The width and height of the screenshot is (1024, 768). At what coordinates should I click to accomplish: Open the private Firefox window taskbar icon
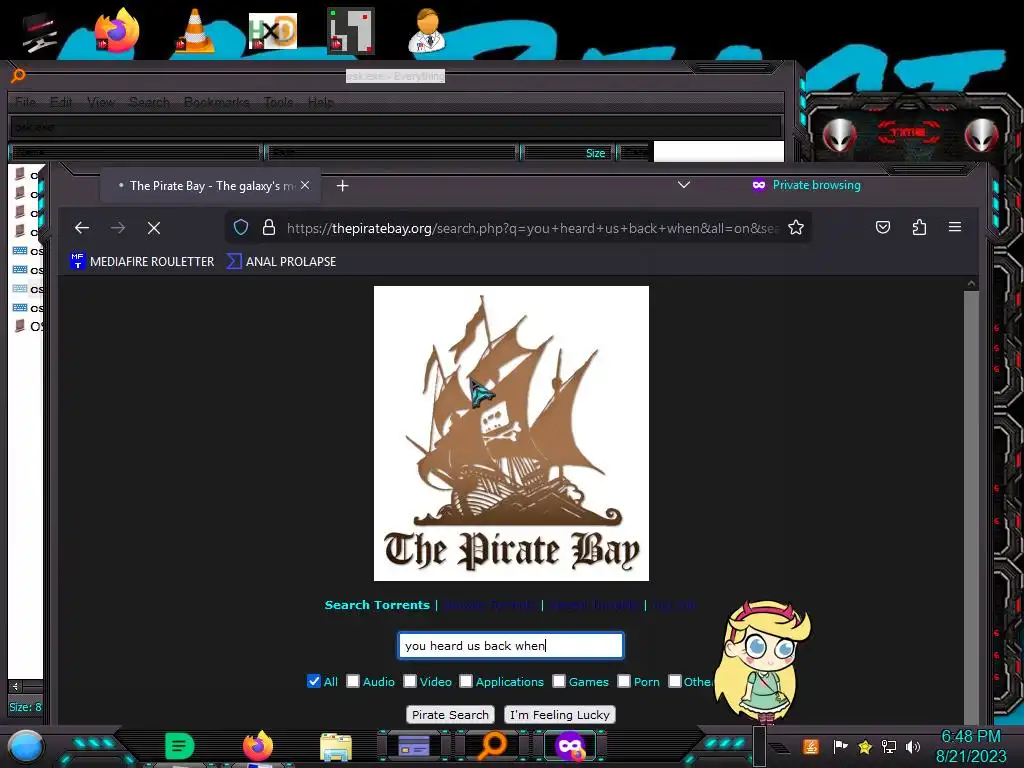pos(570,746)
